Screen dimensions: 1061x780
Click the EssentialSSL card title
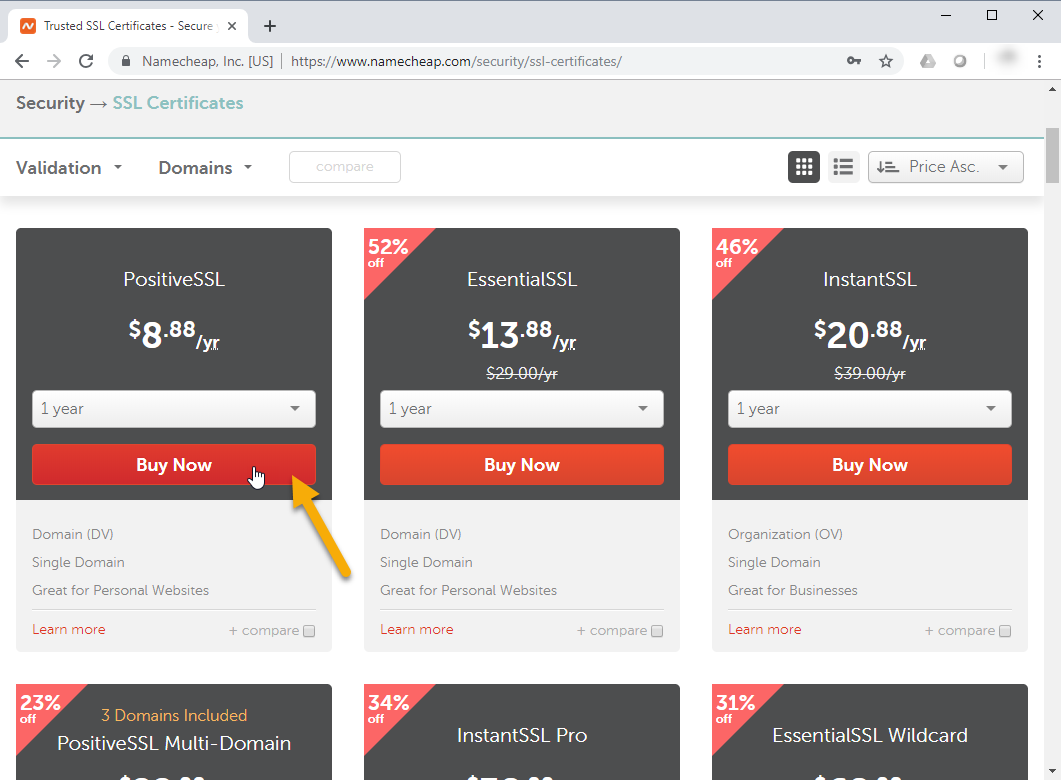click(x=522, y=280)
